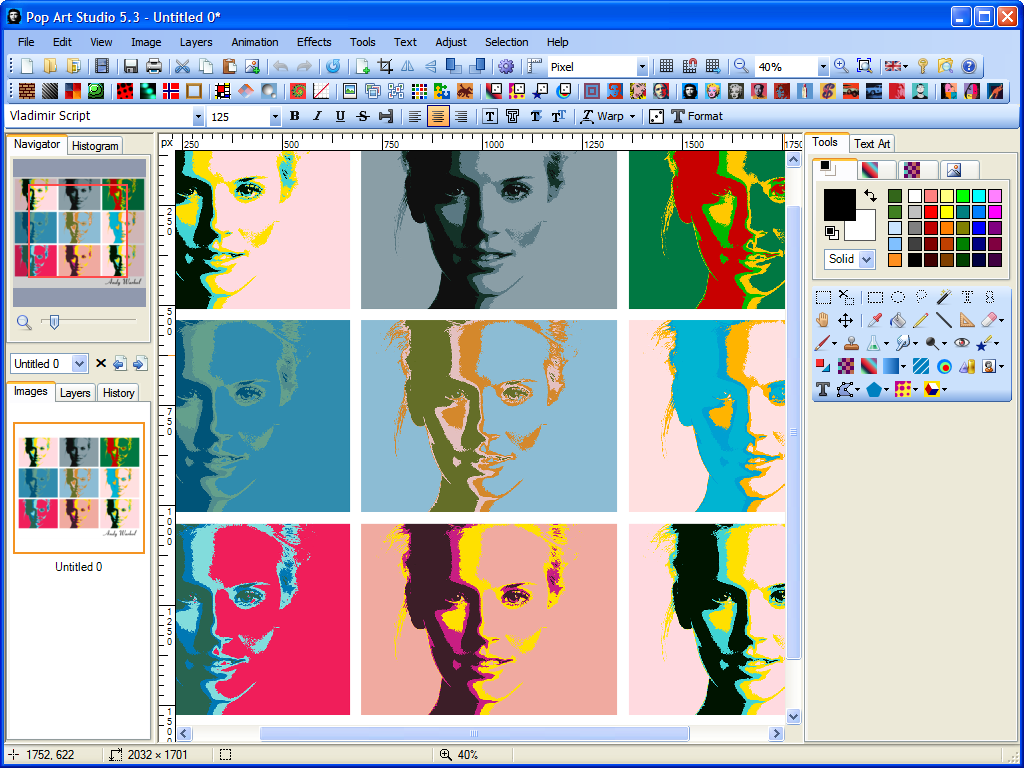This screenshot has width=1024, height=768.
Task: Pick the Lasso selection tool
Action: [921, 298]
